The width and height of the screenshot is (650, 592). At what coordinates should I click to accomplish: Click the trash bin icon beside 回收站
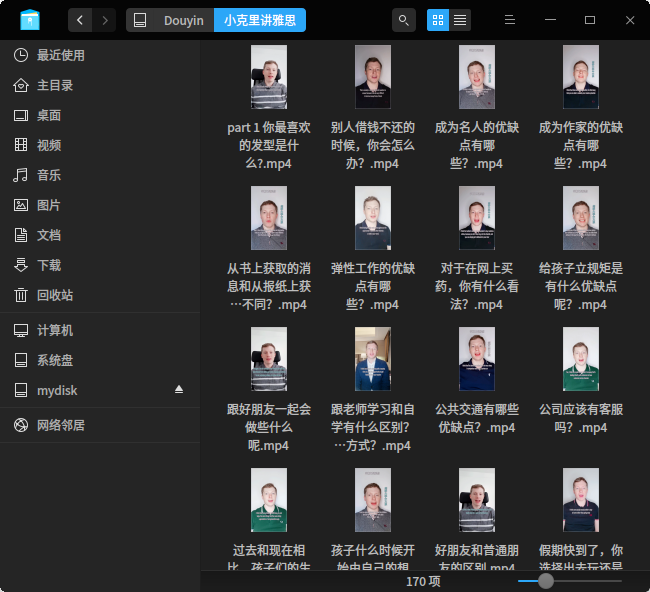[21, 295]
